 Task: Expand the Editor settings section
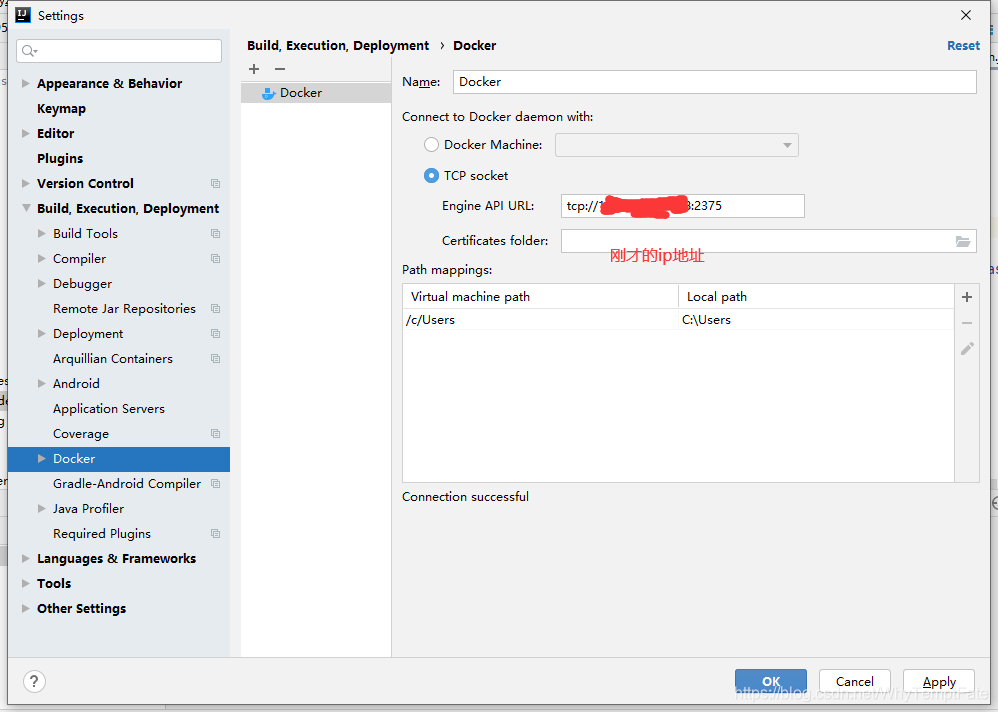(x=25, y=134)
